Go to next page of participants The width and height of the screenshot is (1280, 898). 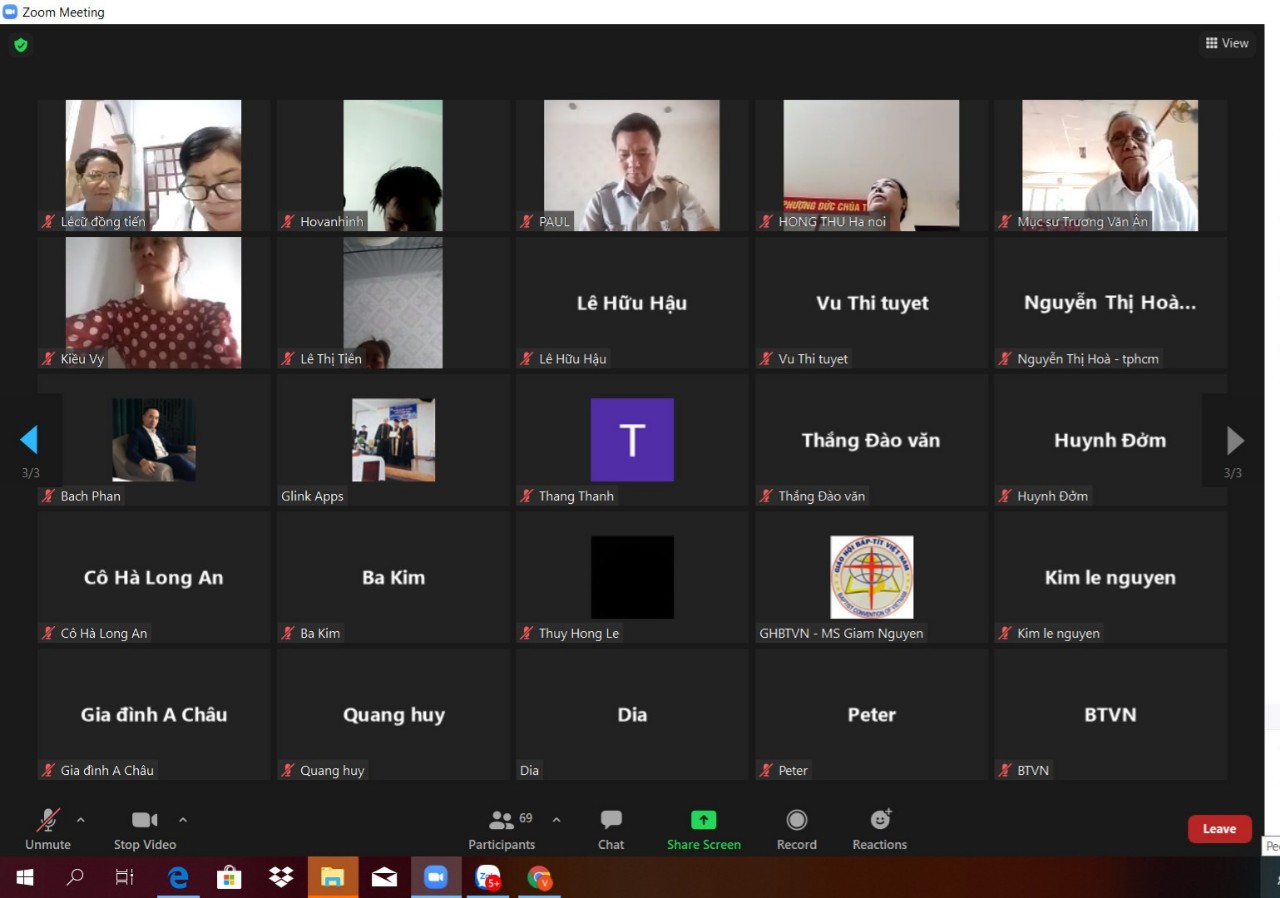(1235, 440)
